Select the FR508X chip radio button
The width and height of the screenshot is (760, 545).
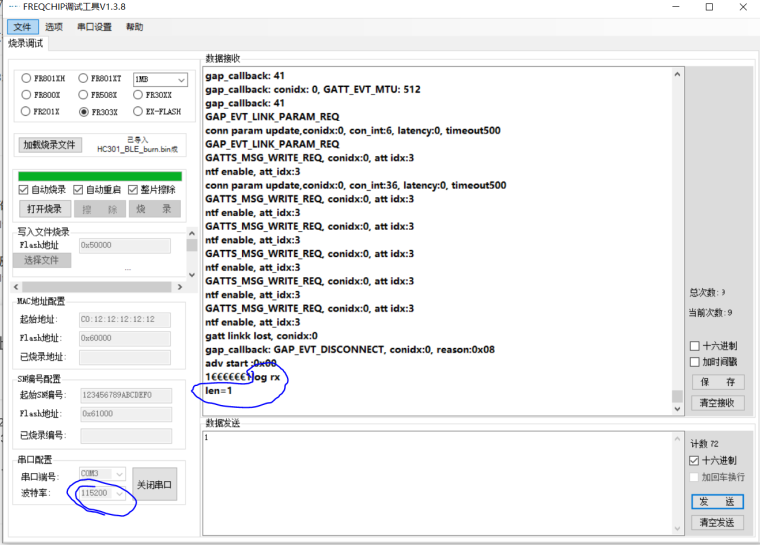[x=83, y=95]
